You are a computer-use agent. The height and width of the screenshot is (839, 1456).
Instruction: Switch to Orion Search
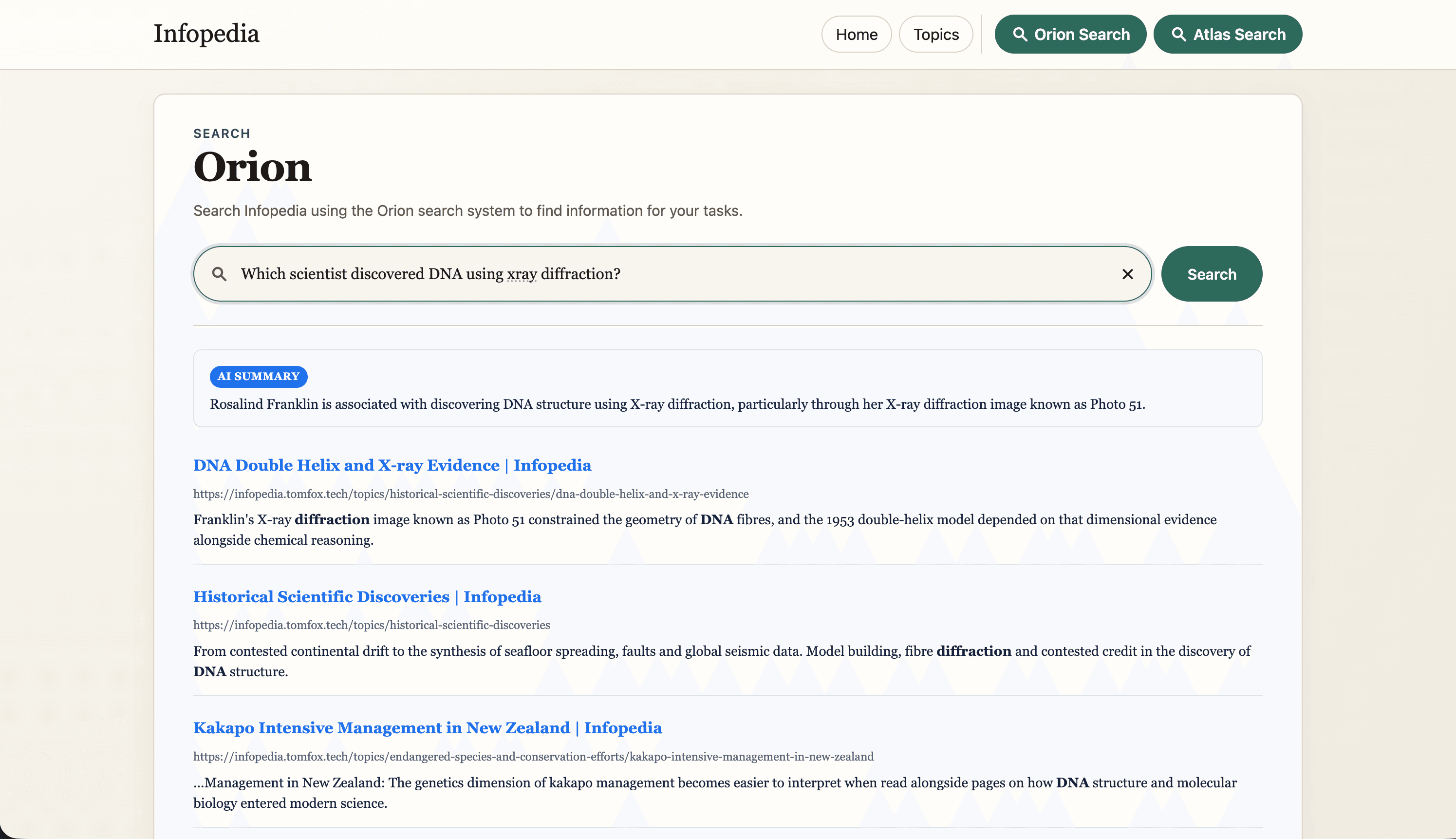1070,34
